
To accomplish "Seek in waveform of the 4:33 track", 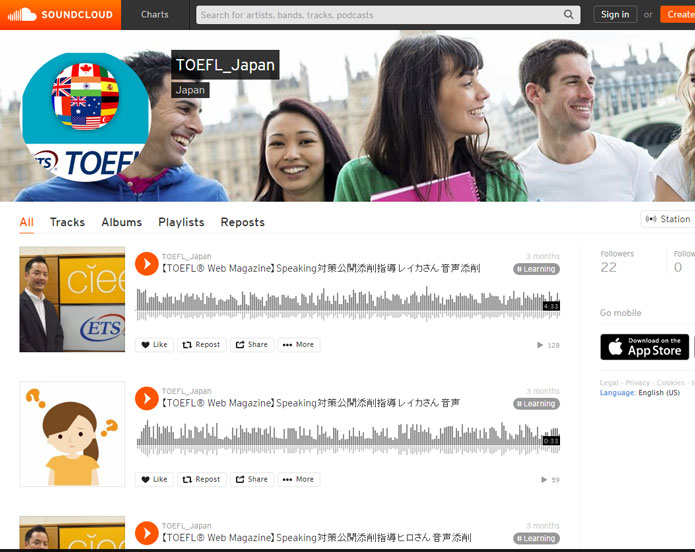I will [x=348, y=304].
